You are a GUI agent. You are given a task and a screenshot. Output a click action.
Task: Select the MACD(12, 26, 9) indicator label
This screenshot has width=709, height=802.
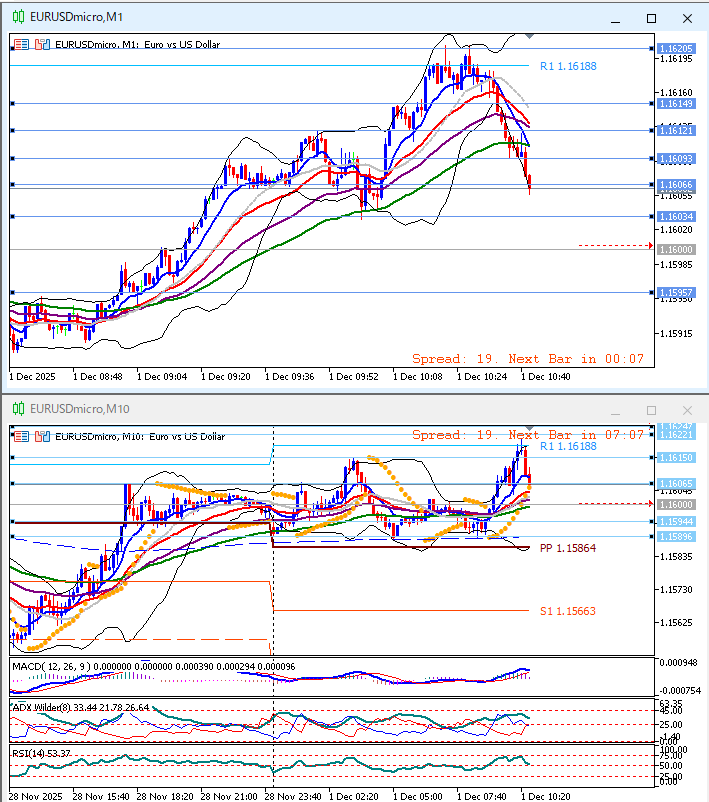point(50,666)
